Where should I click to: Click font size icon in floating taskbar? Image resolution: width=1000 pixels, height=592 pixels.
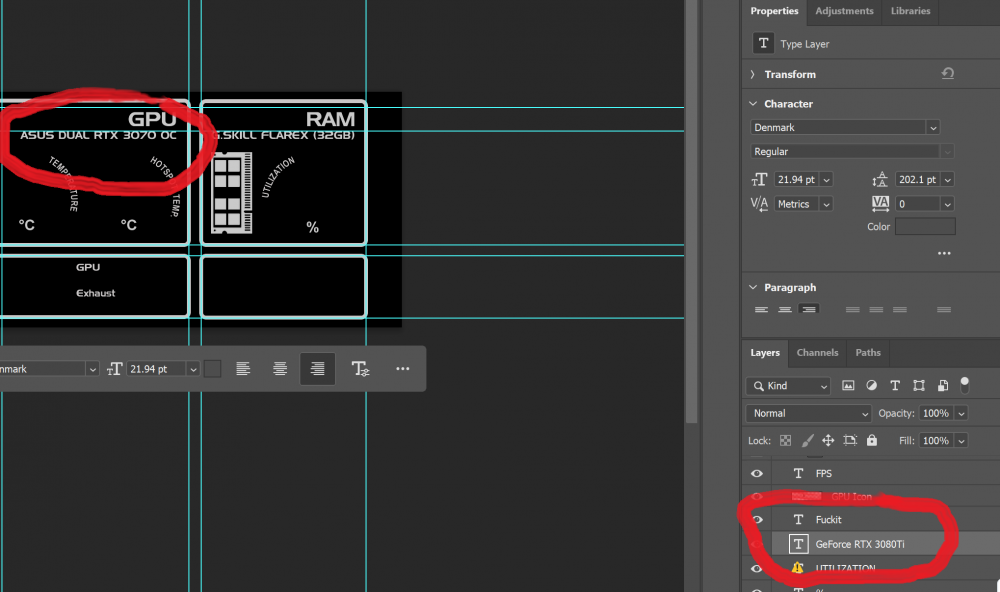[115, 369]
